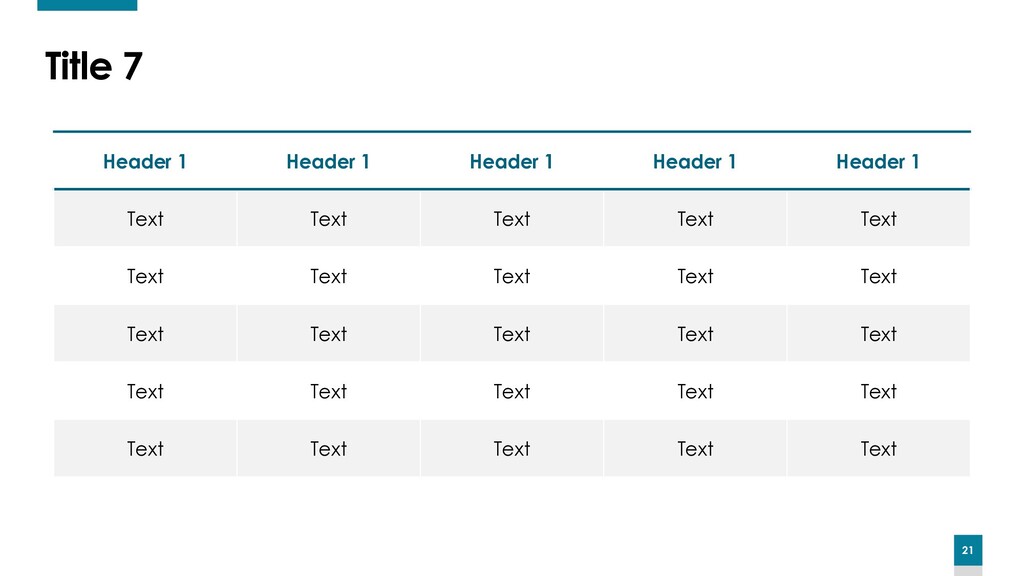Click Text cell in fourth row, last column
This screenshot has height=576, width=1024.
pyautogui.click(x=878, y=391)
